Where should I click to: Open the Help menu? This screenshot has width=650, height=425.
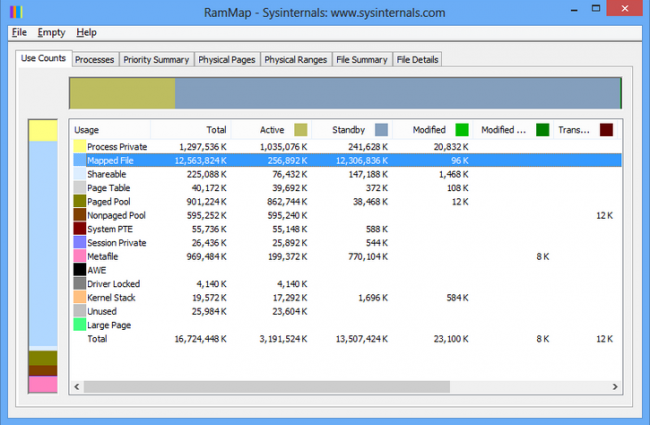pos(86,32)
